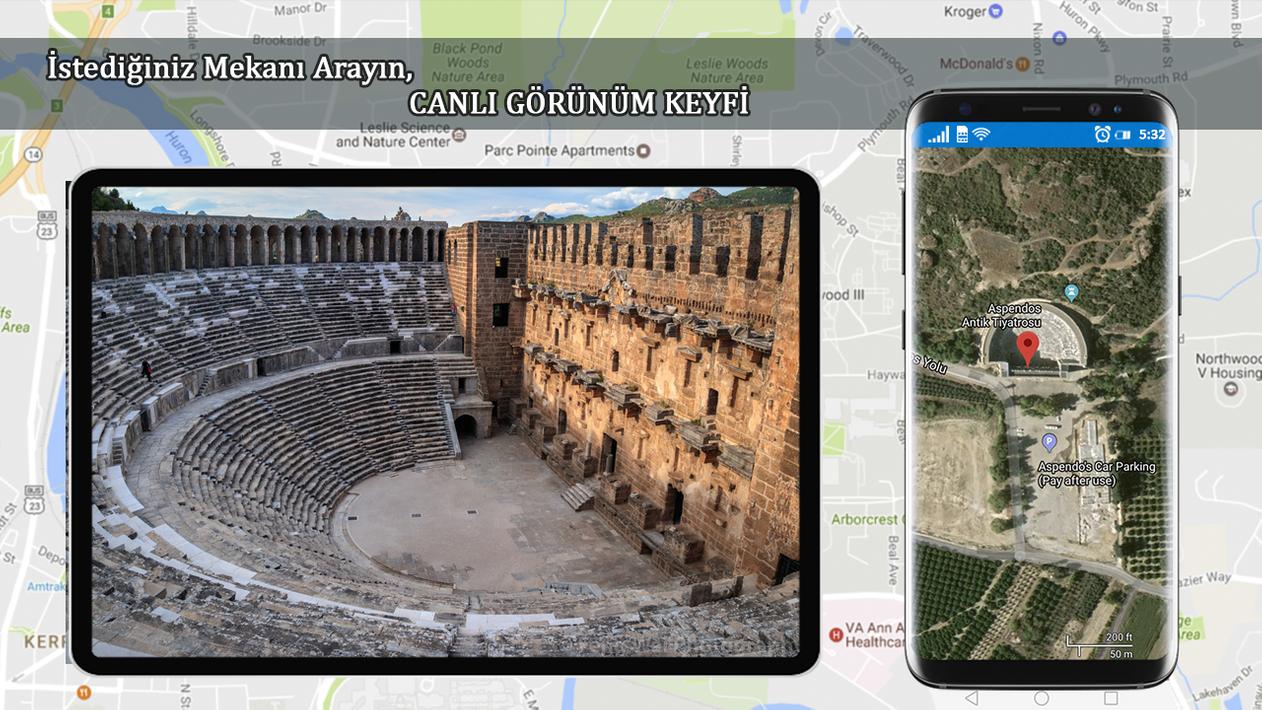Tap the alarm clock icon in phone status bar
The width and height of the screenshot is (1262, 710).
1102,134
